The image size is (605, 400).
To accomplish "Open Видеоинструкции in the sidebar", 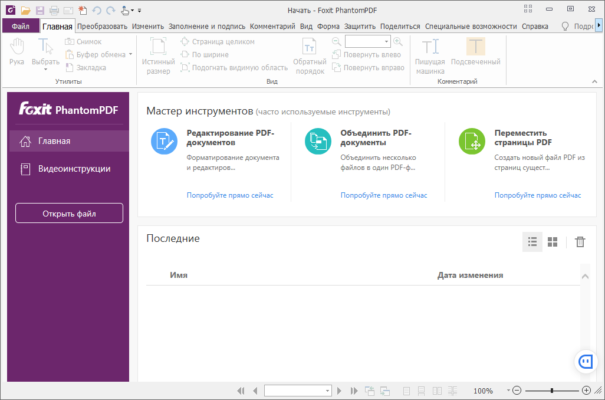I will [x=68, y=169].
